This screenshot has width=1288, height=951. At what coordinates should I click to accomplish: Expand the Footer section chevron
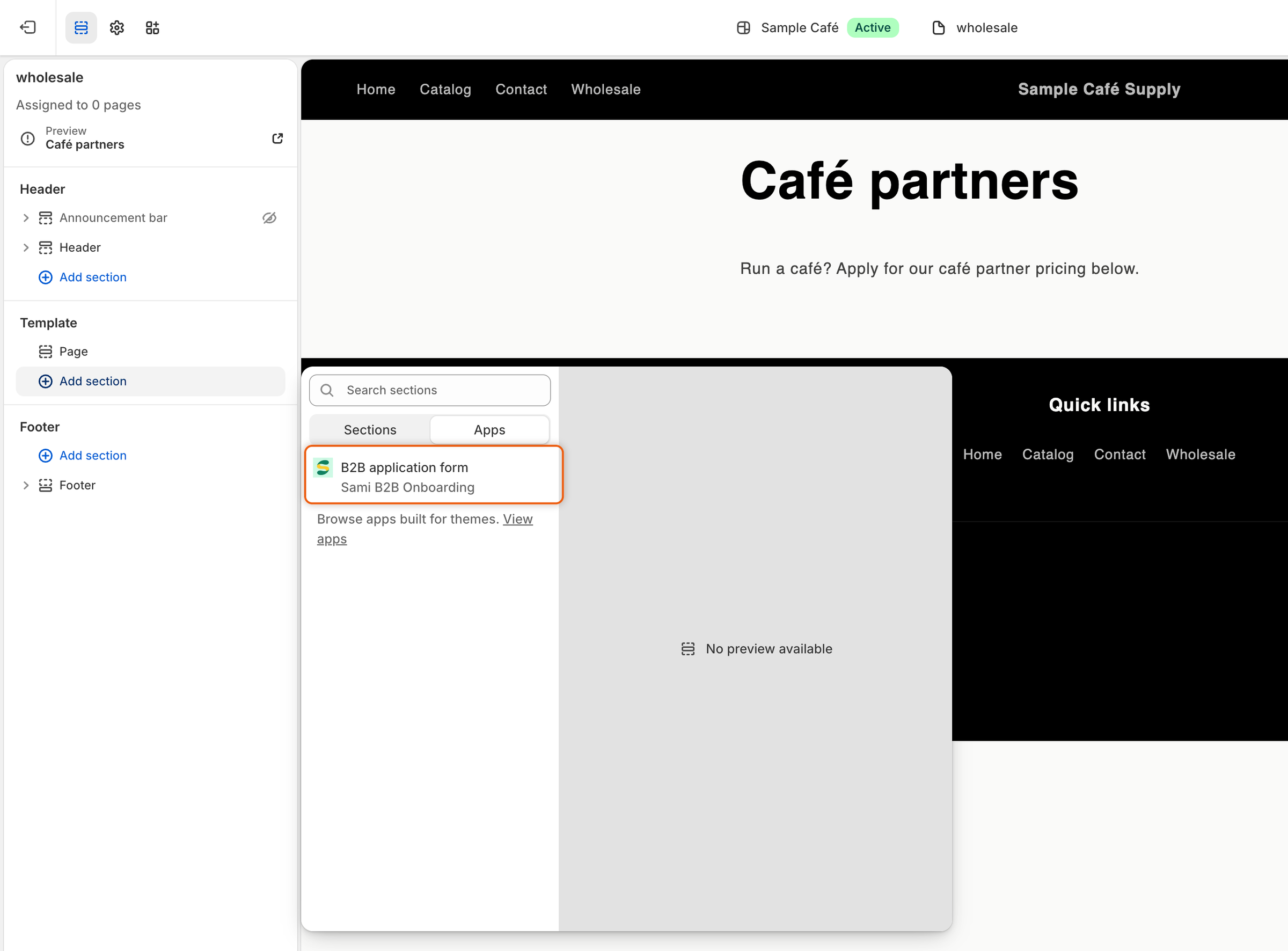coord(25,485)
